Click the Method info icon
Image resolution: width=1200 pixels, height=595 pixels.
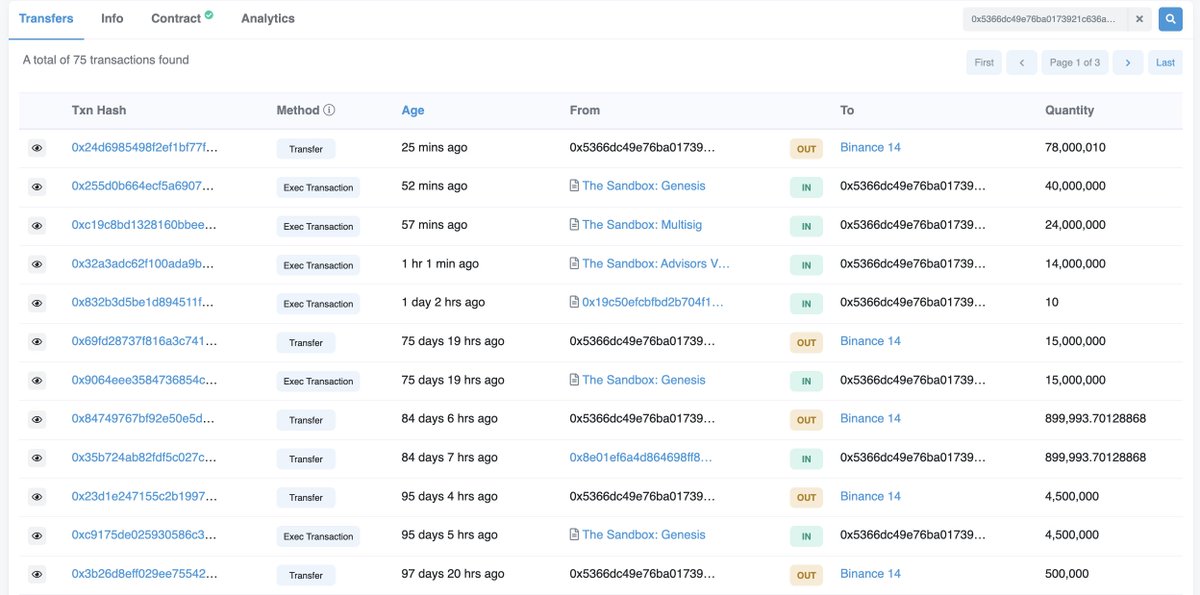(329, 110)
